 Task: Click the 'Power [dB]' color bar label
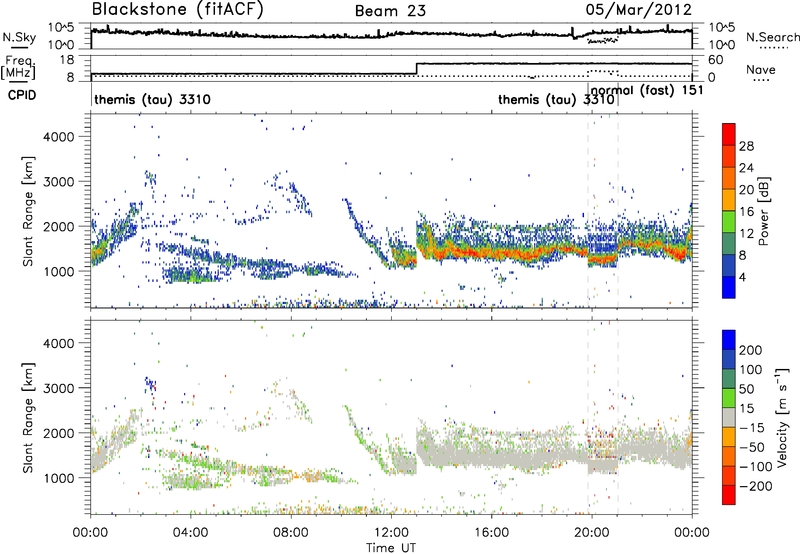coord(763,211)
